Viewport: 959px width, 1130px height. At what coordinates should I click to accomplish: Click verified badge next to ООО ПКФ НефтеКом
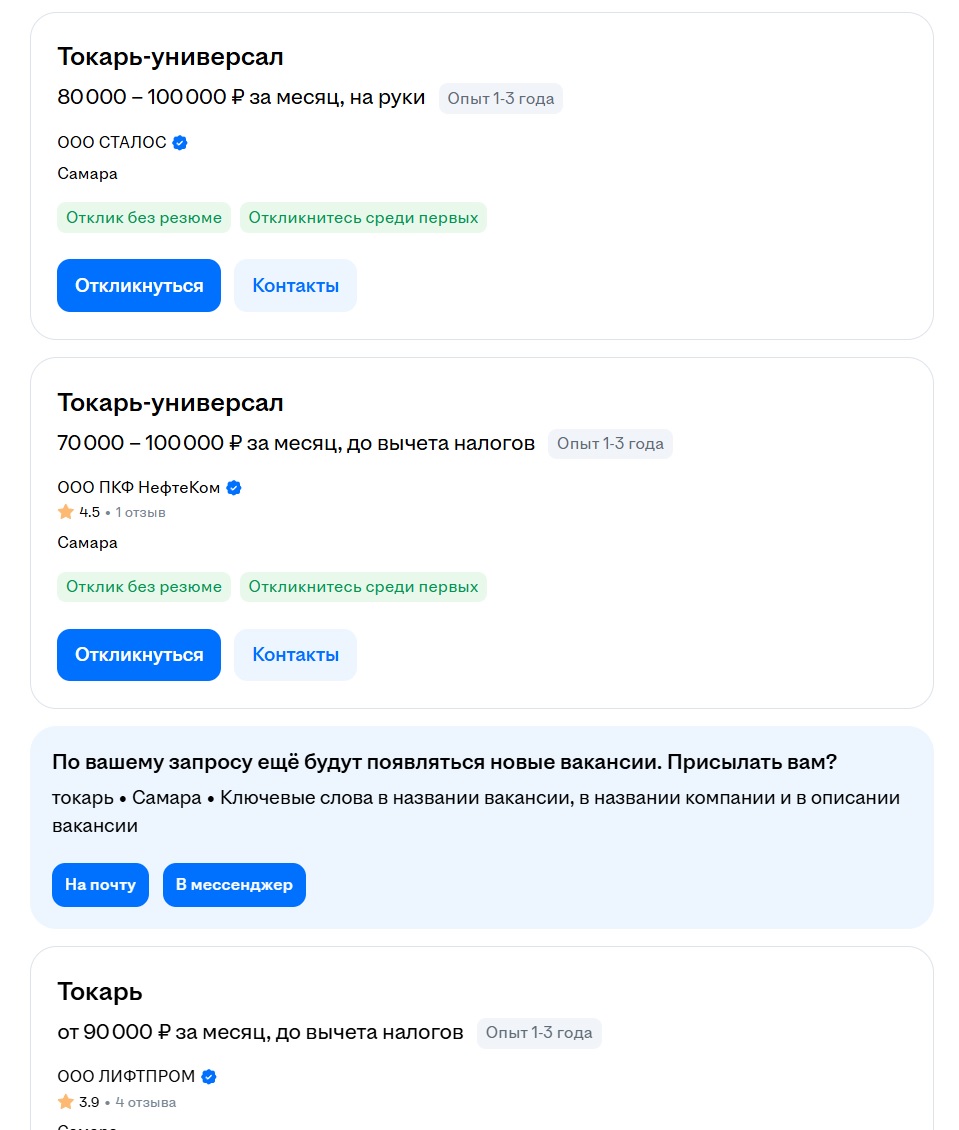234,488
